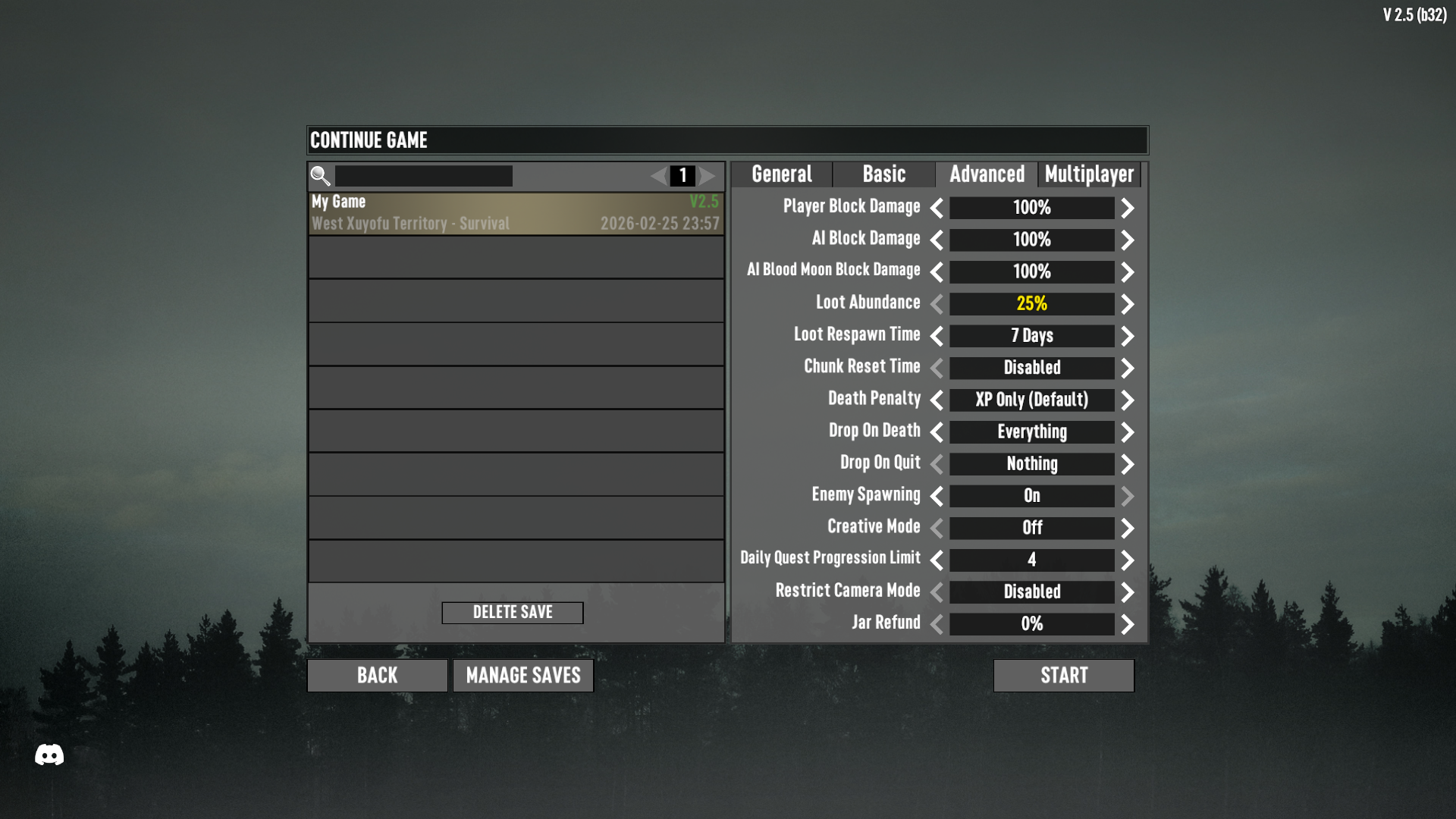
Task: Increase Loot Abundance with right arrow
Action: tap(1128, 304)
